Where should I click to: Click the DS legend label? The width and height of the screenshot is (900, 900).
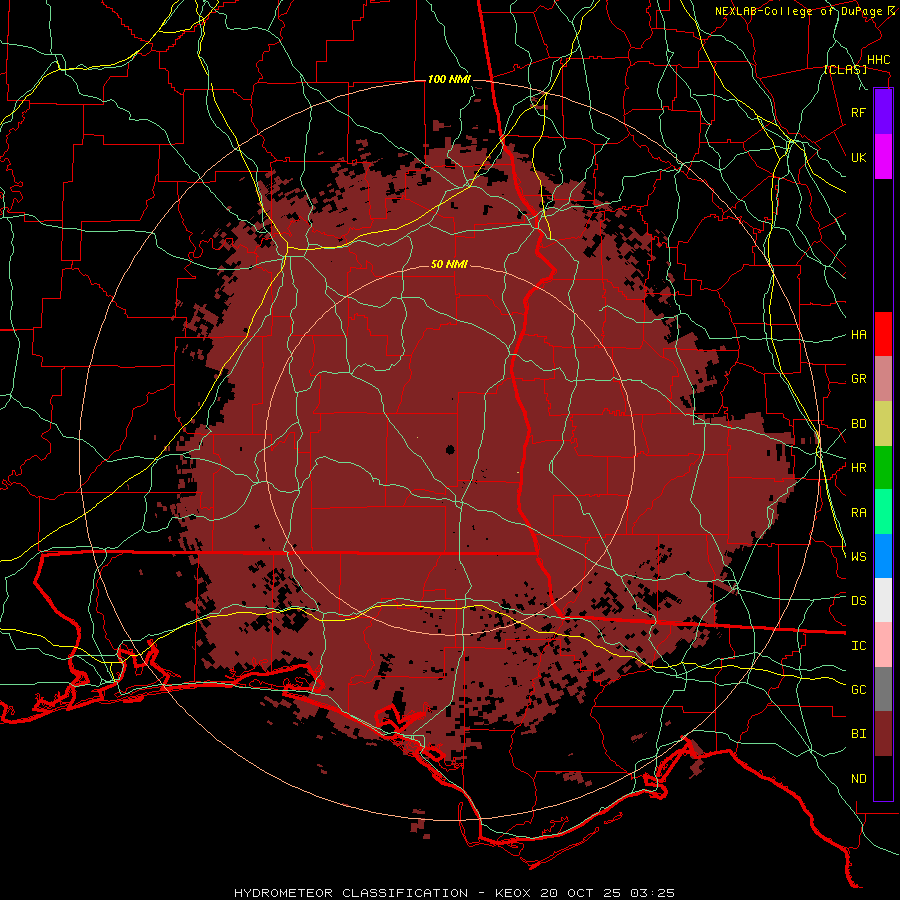pos(859,601)
